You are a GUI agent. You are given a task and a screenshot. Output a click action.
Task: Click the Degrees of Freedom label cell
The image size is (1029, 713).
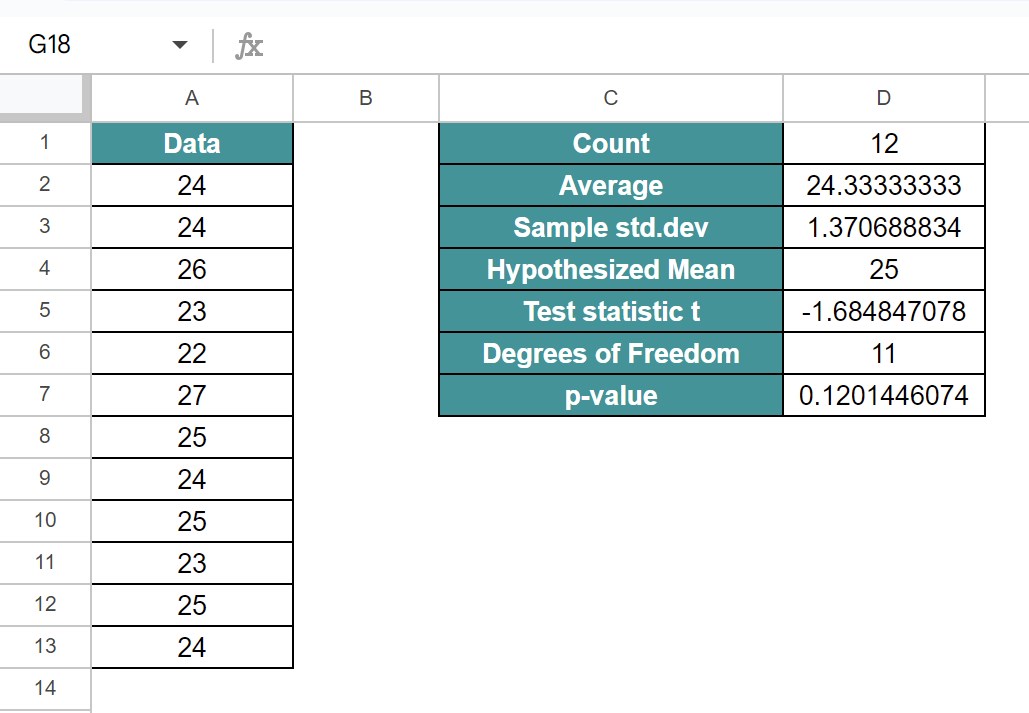(611, 353)
